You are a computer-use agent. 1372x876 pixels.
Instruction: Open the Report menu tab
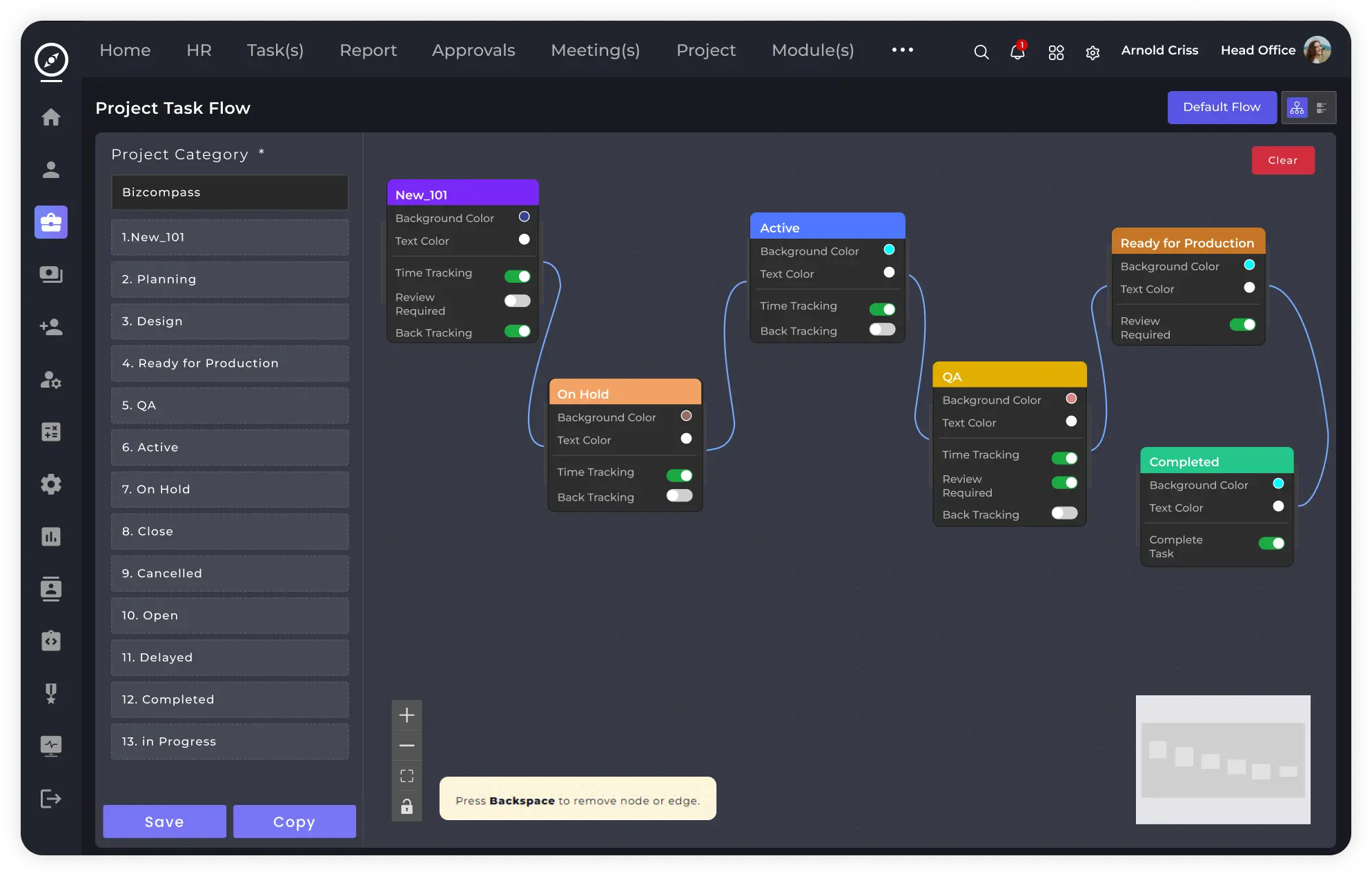[x=368, y=50]
